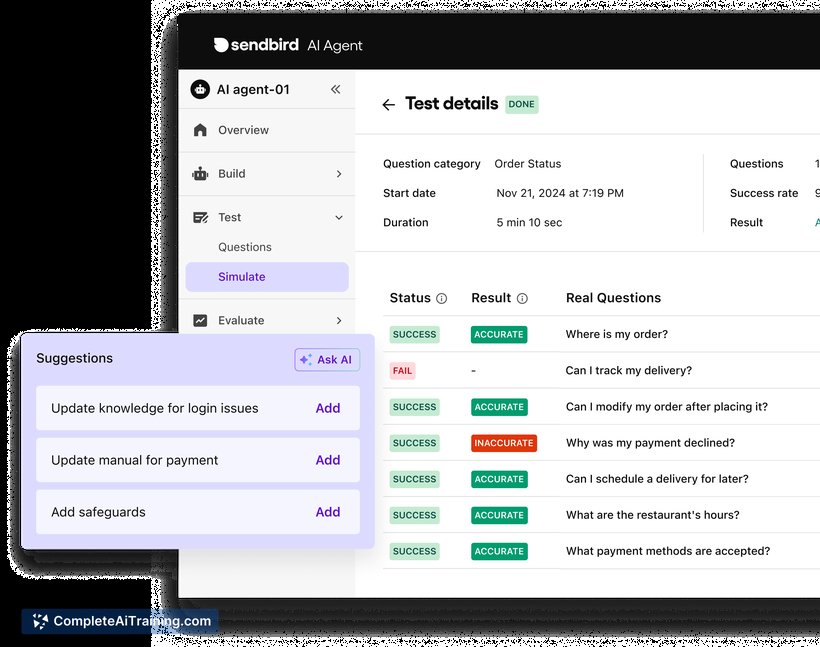The width and height of the screenshot is (820, 647).
Task: Open the Build section label
Action: (232, 174)
